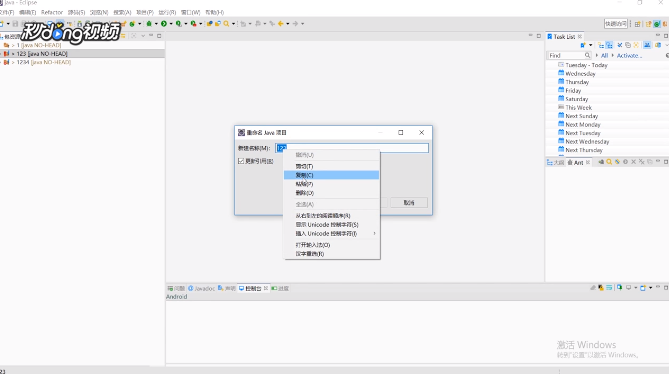The width and height of the screenshot is (669, 374).
Task: Toggle Categorized presentation in Task List
Action: pos(601,45)
